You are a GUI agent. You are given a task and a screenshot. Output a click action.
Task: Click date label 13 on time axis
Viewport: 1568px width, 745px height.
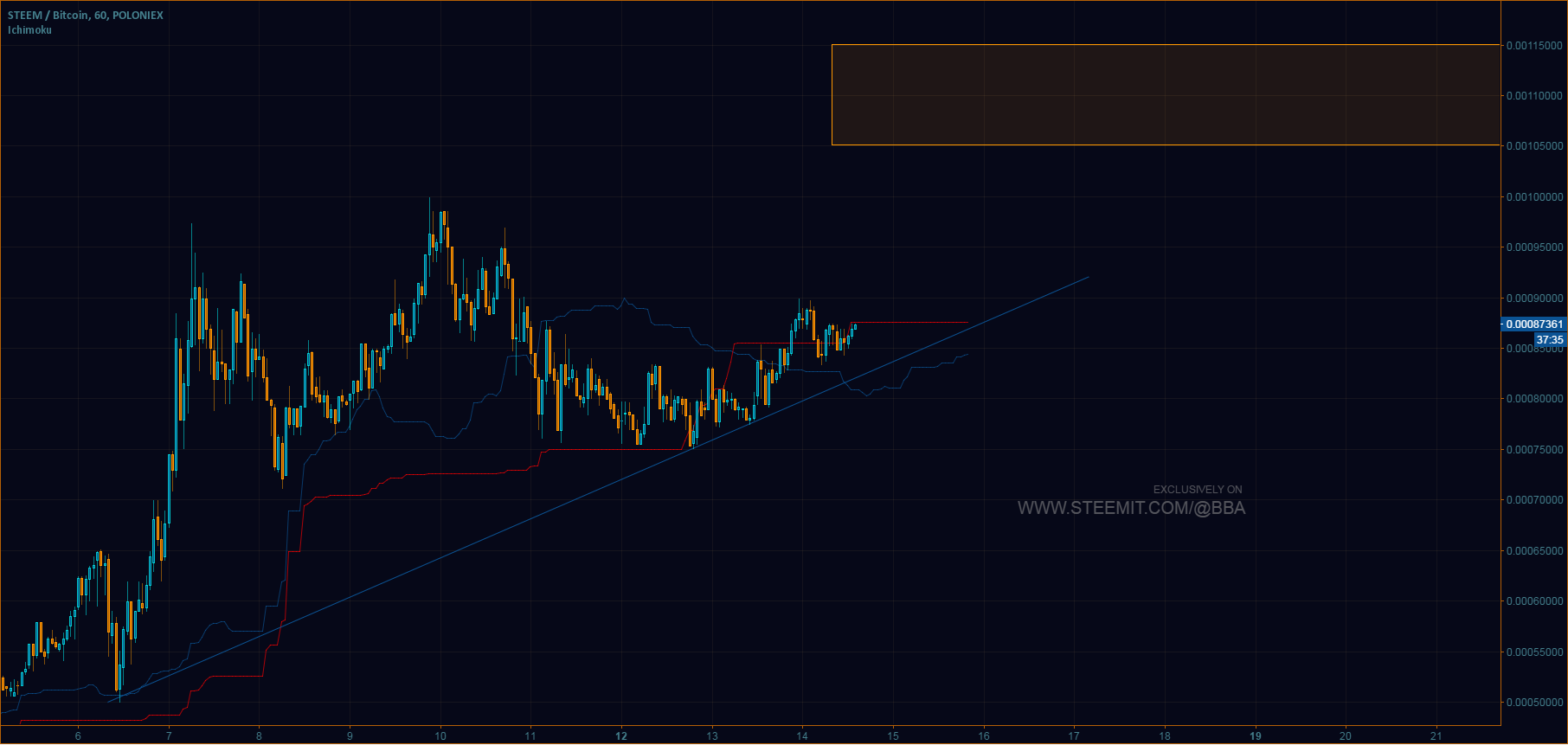coord(712,736)
